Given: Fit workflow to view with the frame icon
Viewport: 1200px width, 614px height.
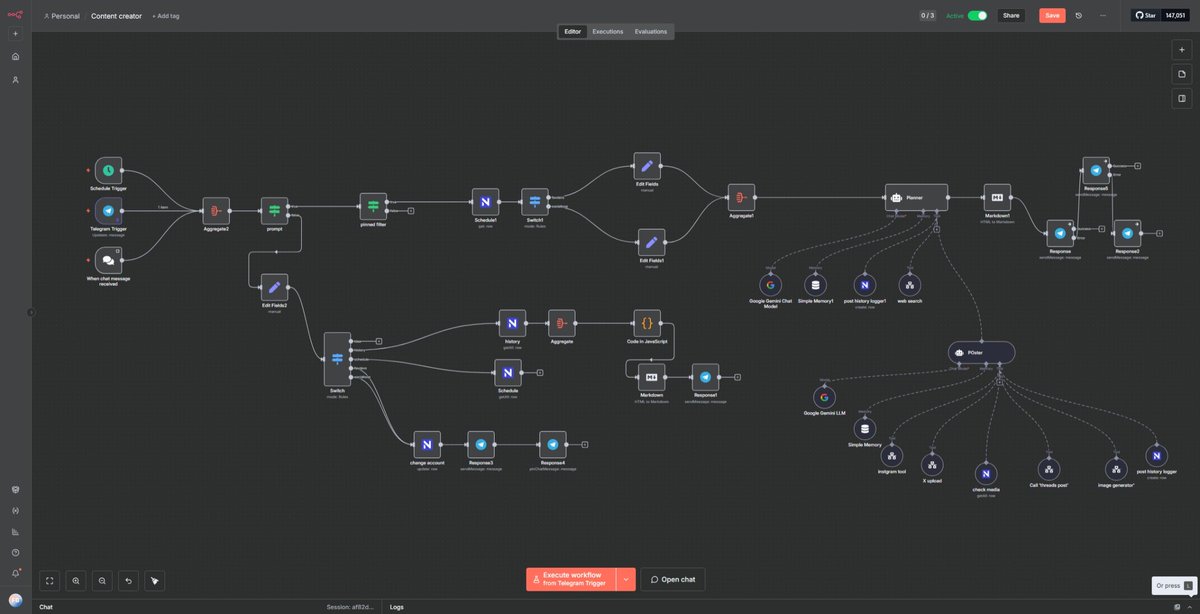Looking at the screenshot, I should (48, 580).
